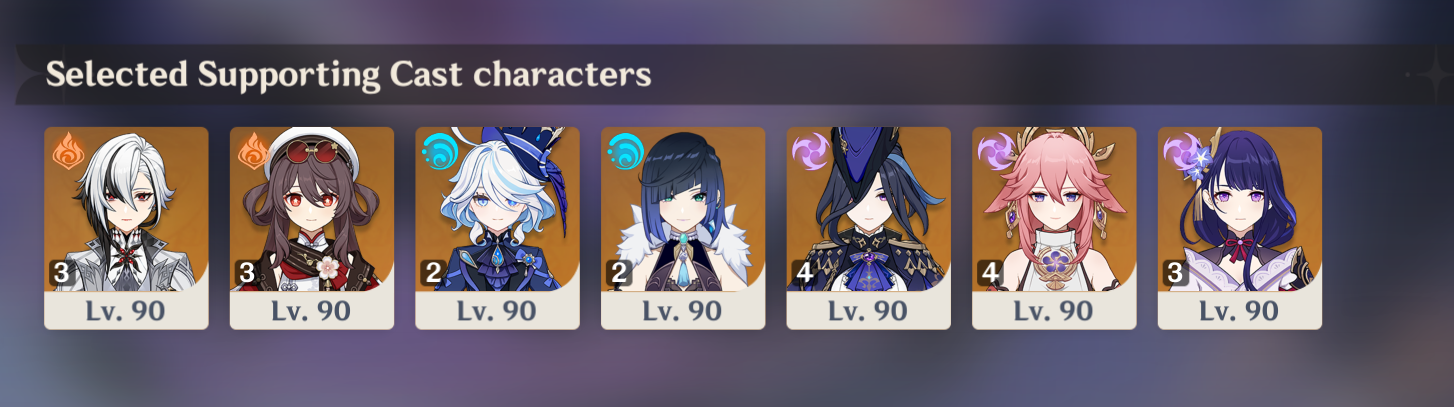Click the Electro icon on the tricorn-hat character's card
This screenshot has height=407, width=1454.
(x=810, y=151)
